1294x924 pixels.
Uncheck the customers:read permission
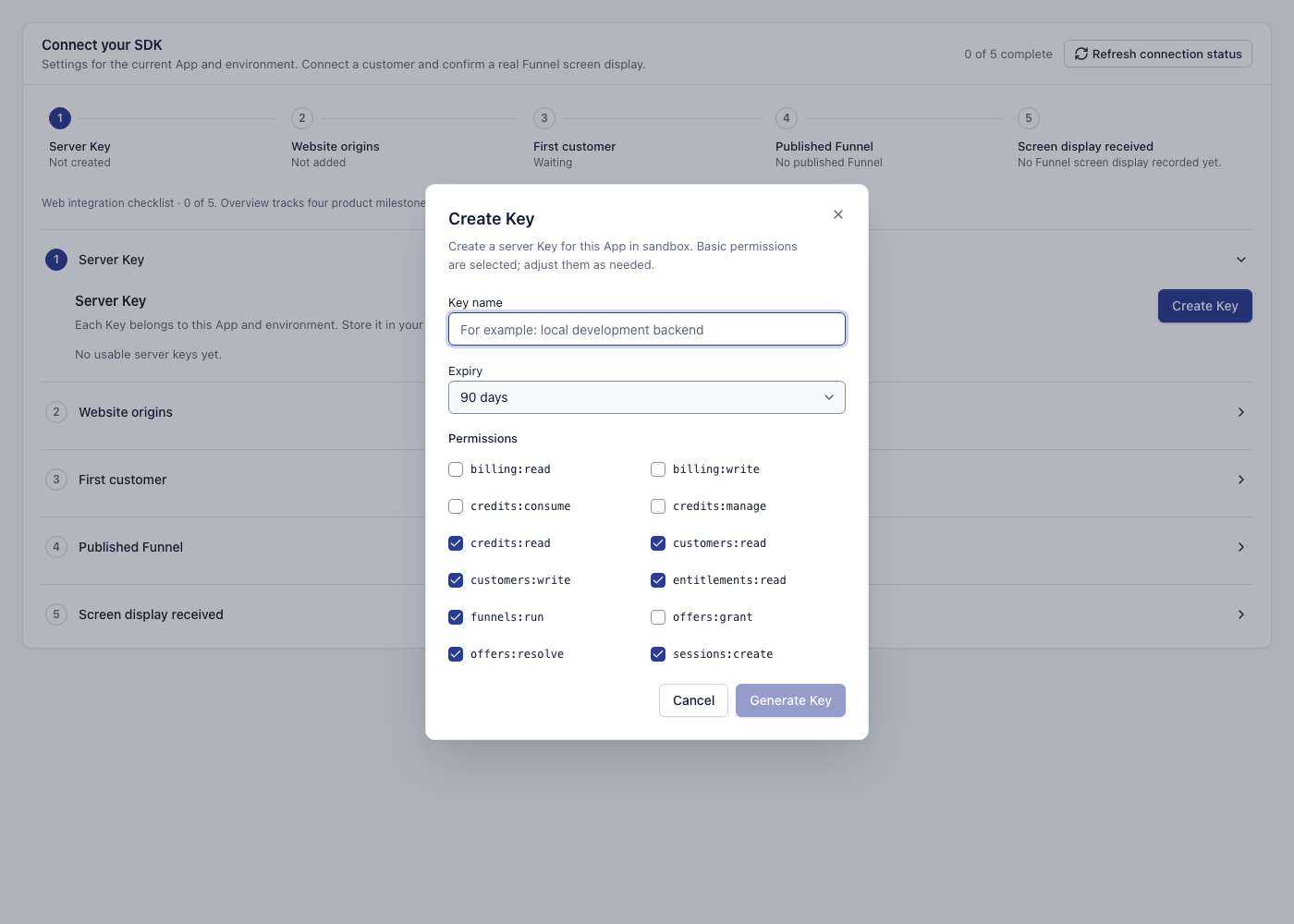(658, 543)
